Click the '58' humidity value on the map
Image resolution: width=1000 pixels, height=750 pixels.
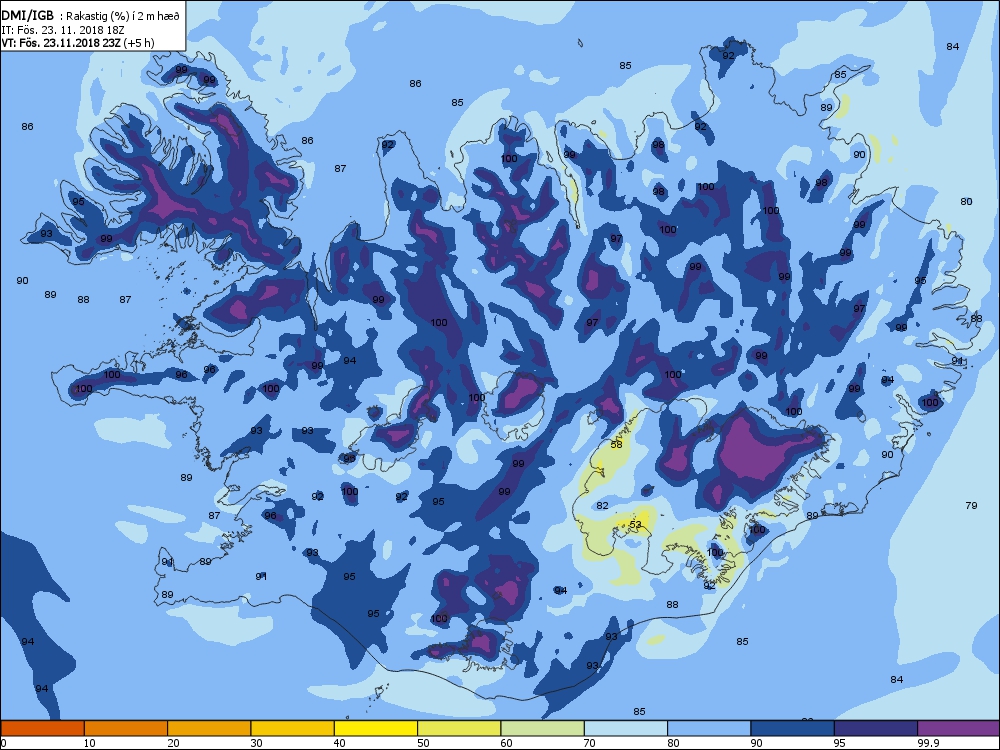[x=616, y=445]
